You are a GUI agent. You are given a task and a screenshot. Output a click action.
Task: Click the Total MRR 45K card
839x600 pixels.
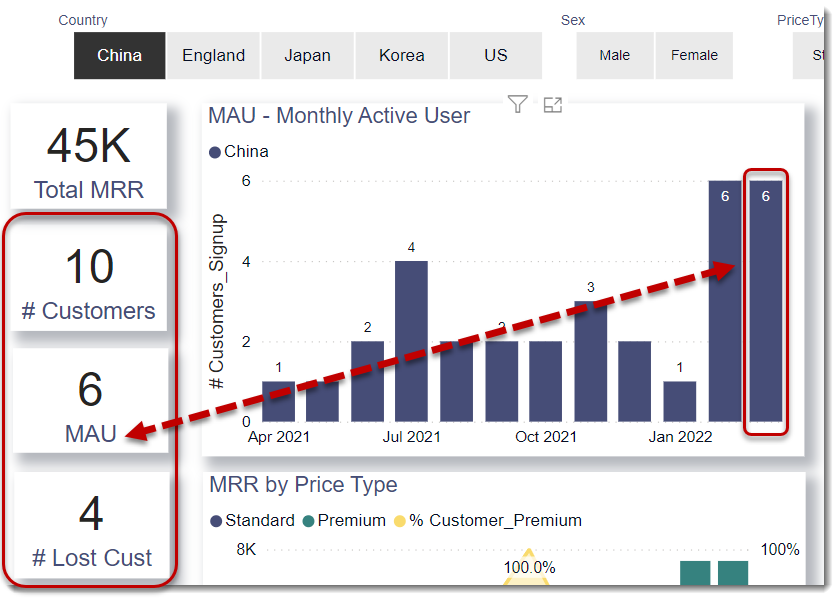[x=89, y=156]
